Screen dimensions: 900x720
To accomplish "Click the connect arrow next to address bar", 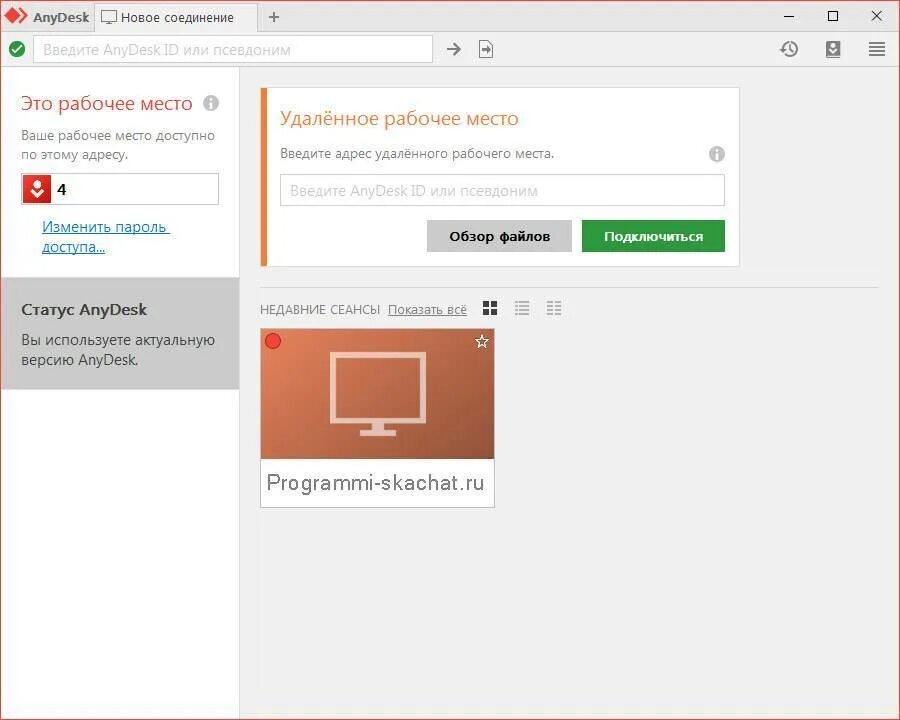I will 453,49.
